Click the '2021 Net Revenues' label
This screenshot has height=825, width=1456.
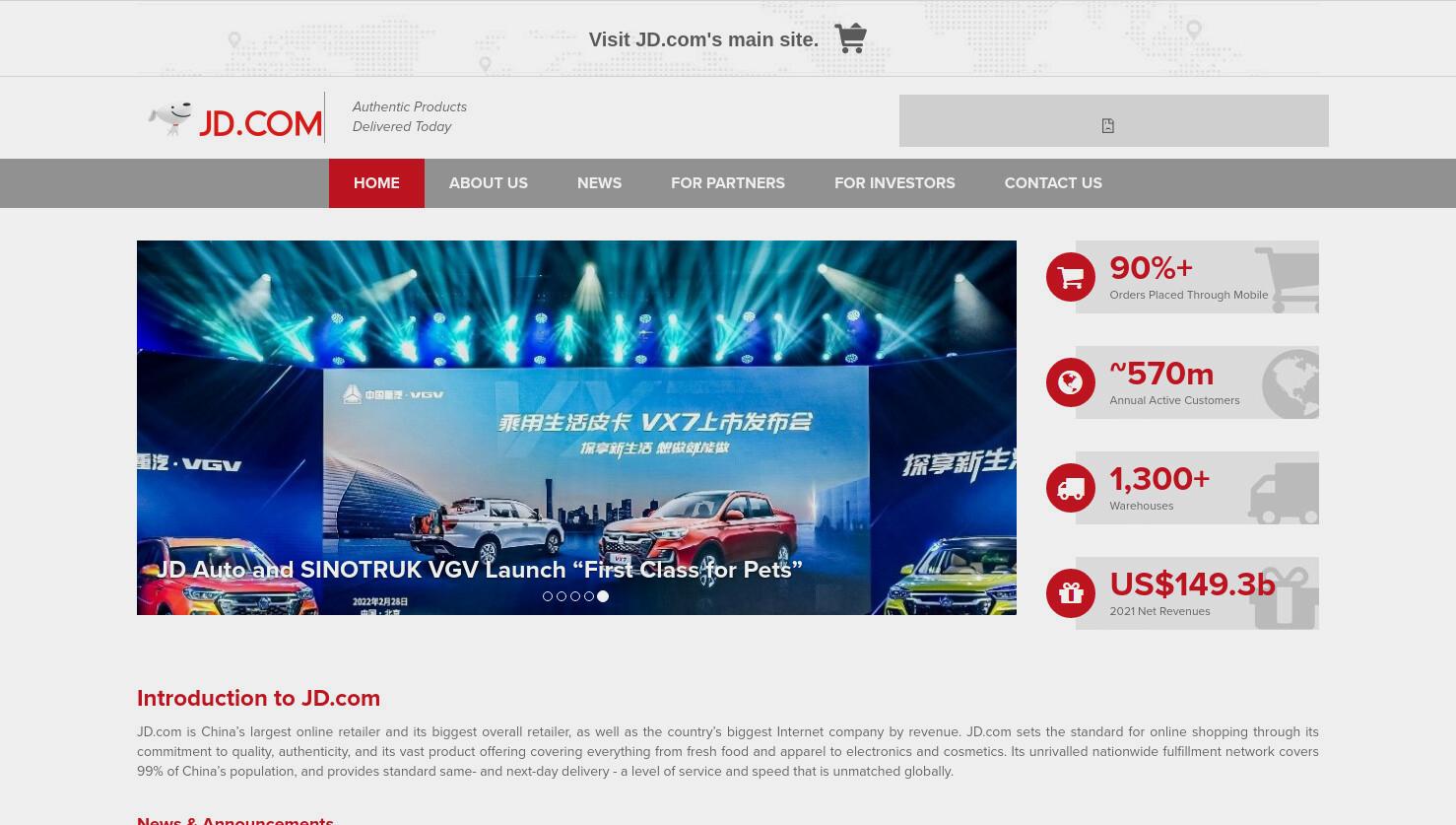coord(1159,611)
